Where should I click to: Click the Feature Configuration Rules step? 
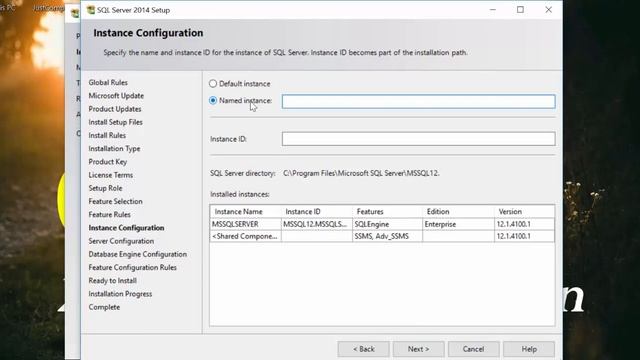(x=133, y=267)
